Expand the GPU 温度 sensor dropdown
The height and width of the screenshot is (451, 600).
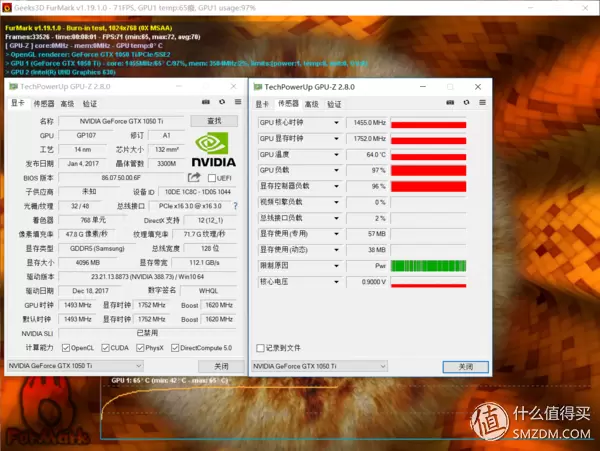click(x=338, y=155)
